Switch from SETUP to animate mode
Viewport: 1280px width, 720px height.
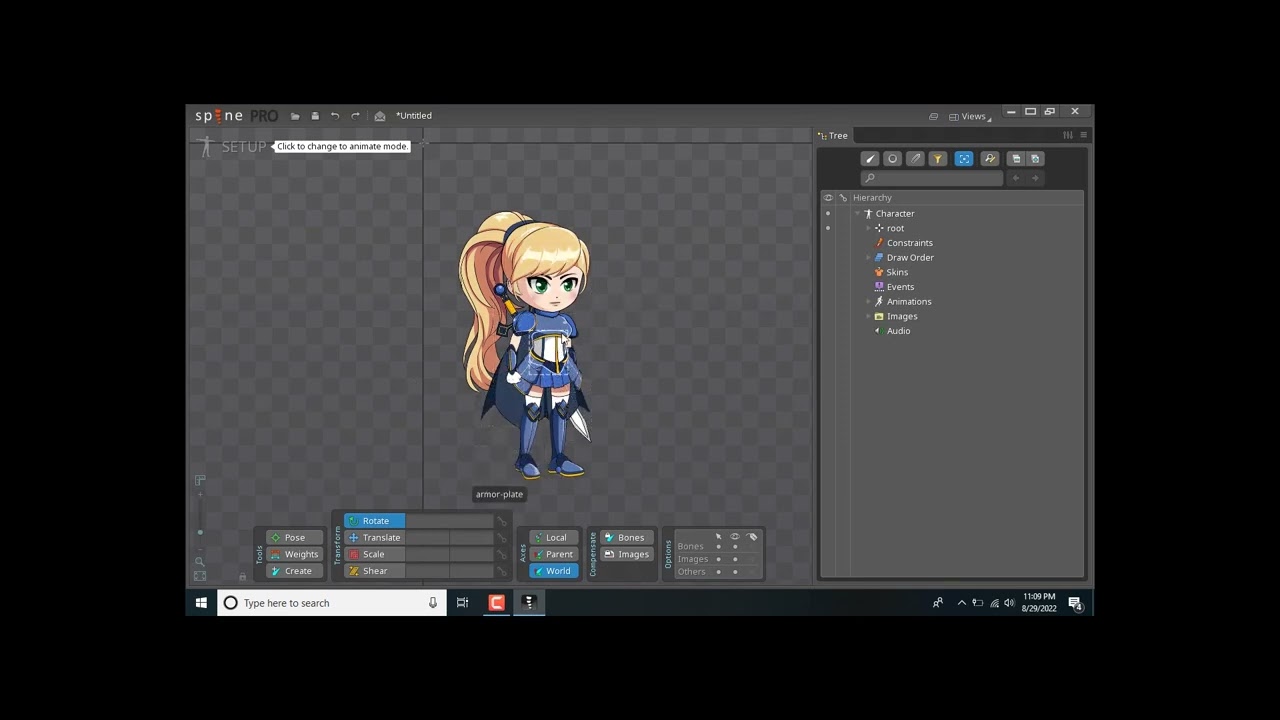[x=232, y=147]
